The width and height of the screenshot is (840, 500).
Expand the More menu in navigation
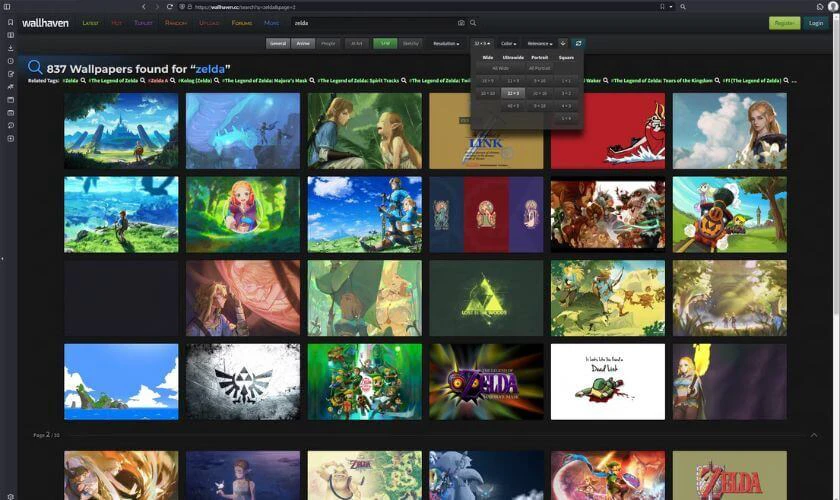[x=272, y=23]
